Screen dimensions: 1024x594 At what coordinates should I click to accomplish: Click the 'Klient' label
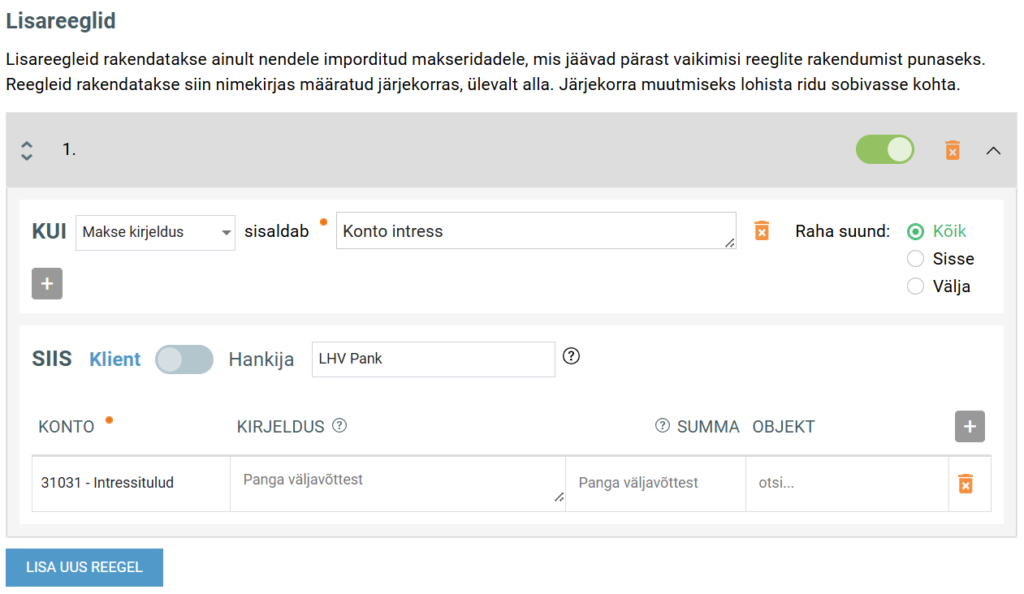click(115, 359)
